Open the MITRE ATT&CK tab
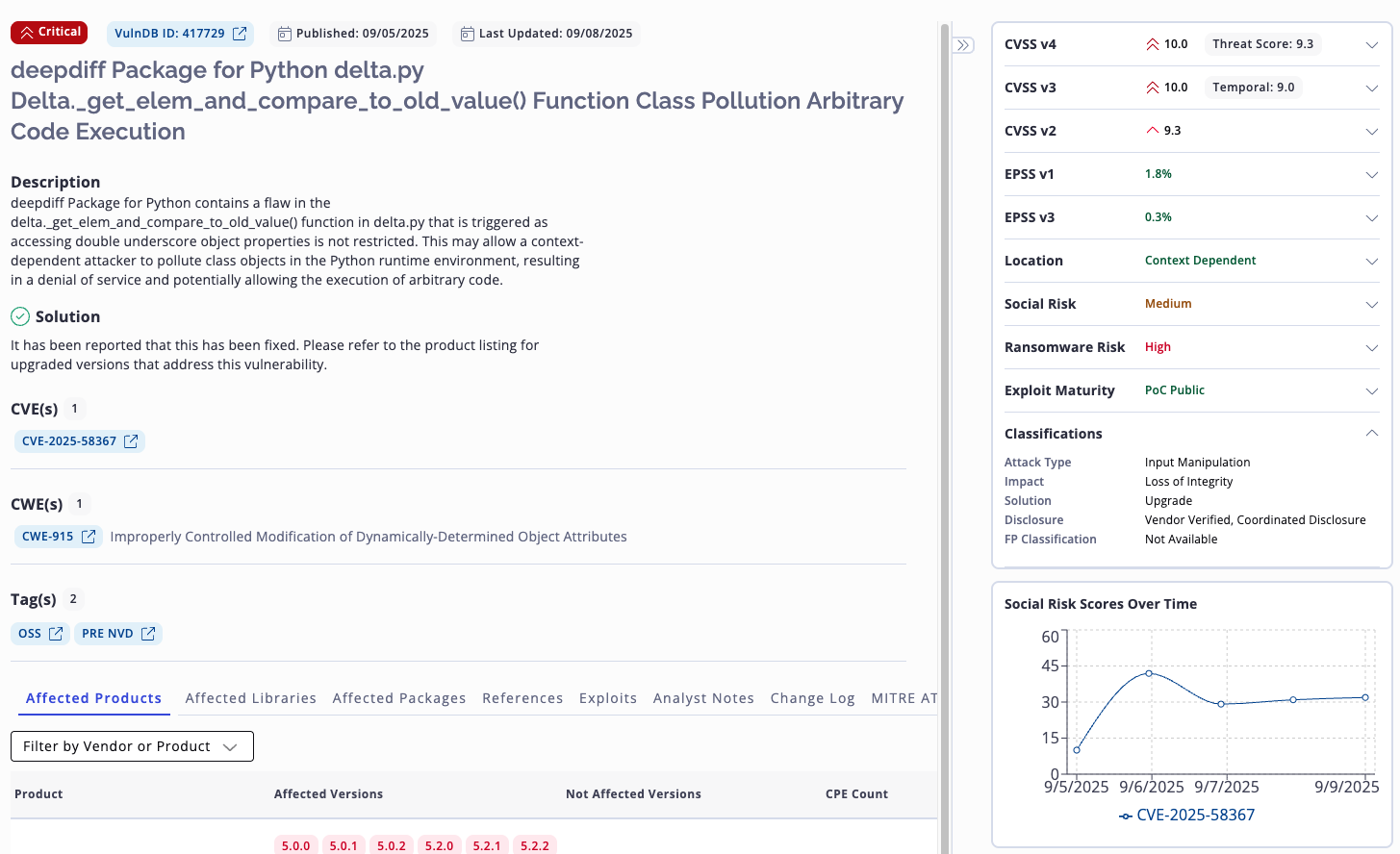The height and width of the screenshot is (854, 1400). tap(904, 698)
